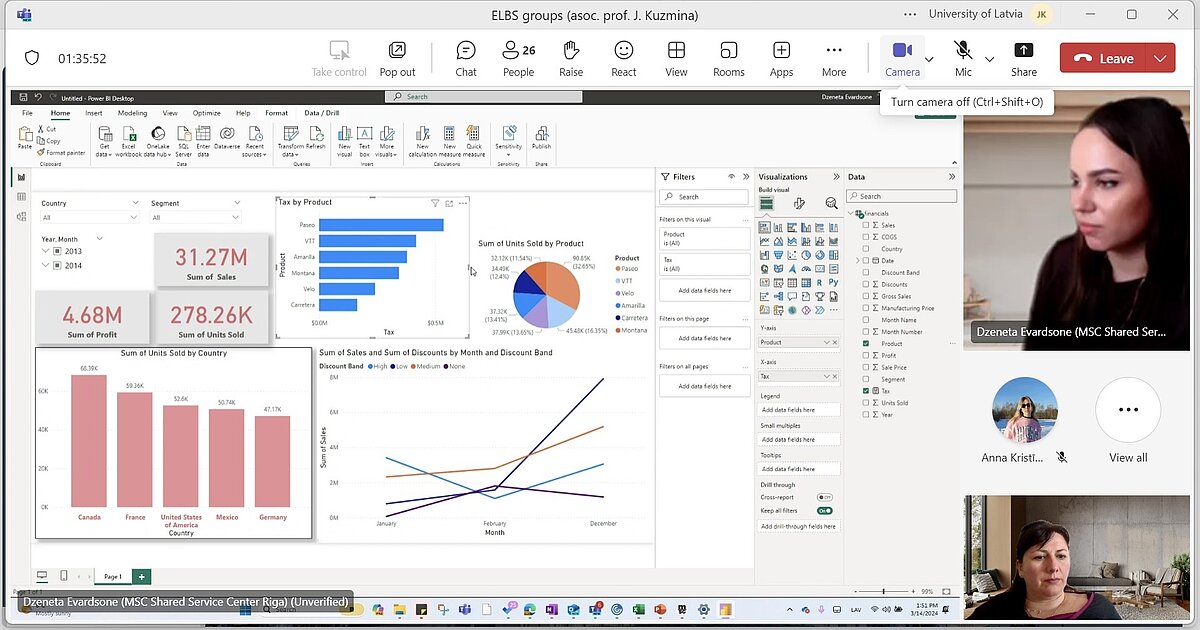Insert a Text box from ribbon

pyautogui.click(x=365, y=140)
